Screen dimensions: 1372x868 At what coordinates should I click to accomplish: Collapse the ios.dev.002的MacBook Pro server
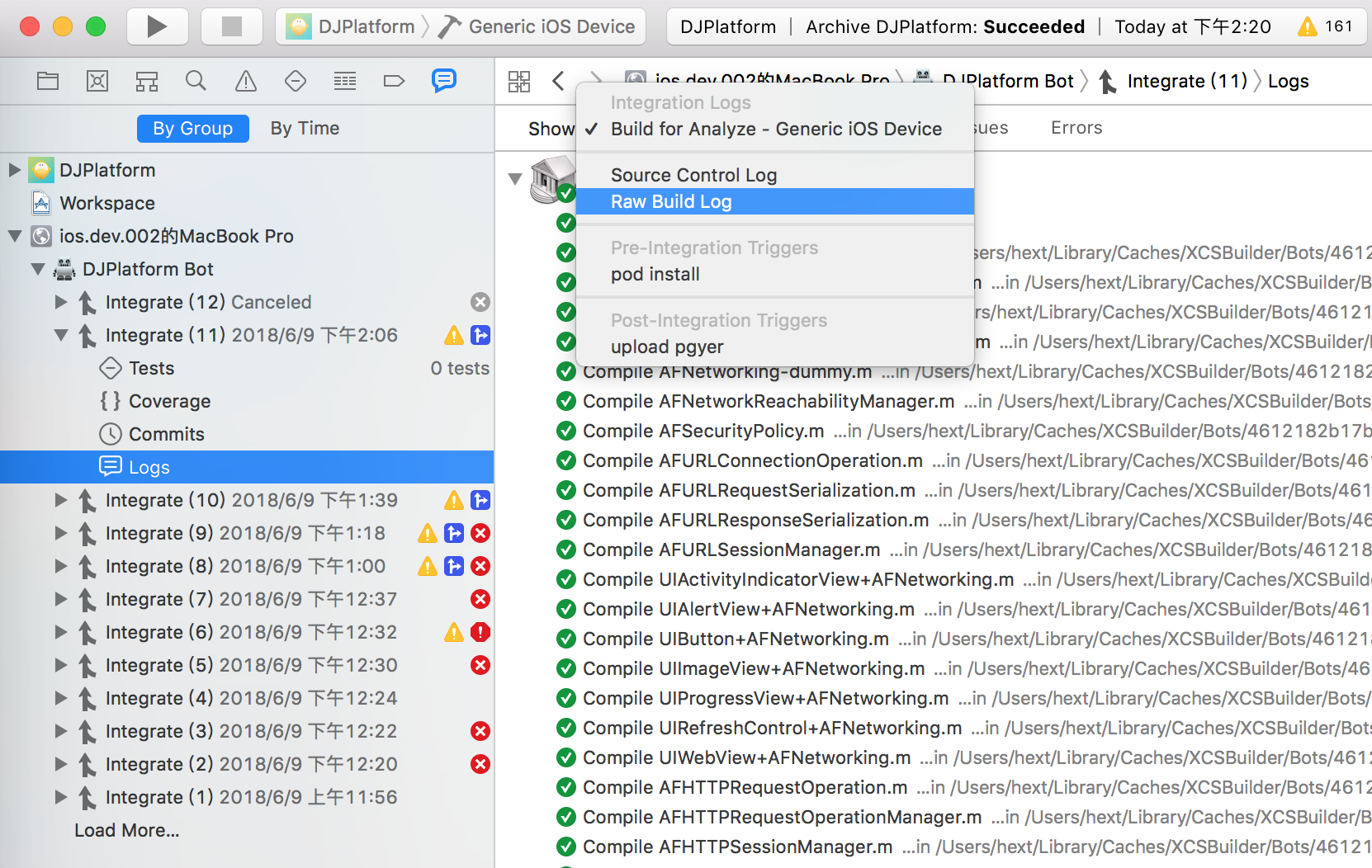point(15,236)
